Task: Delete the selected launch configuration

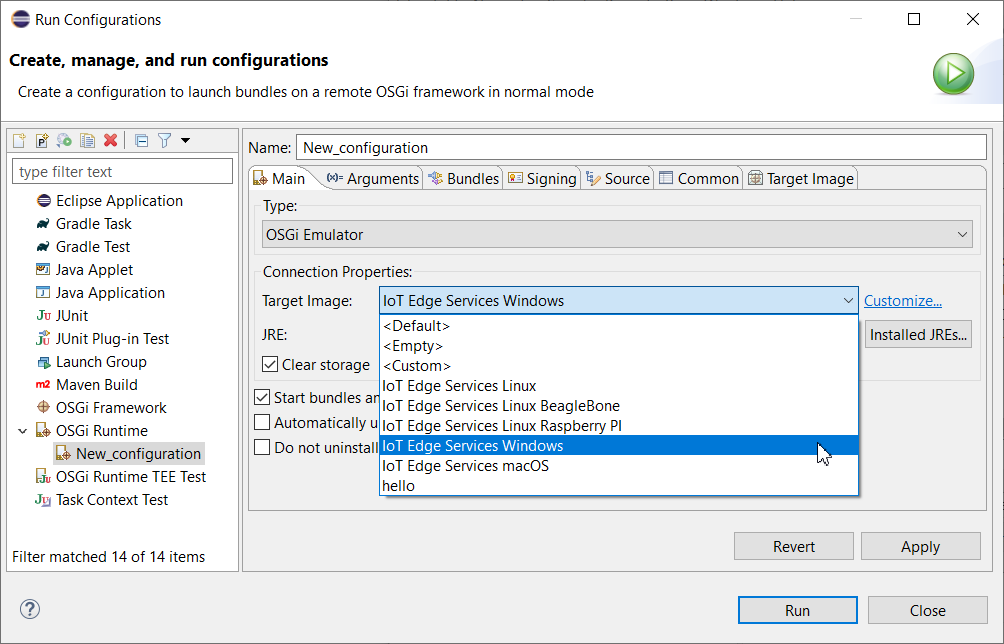Action: click(x=111, y=140)
